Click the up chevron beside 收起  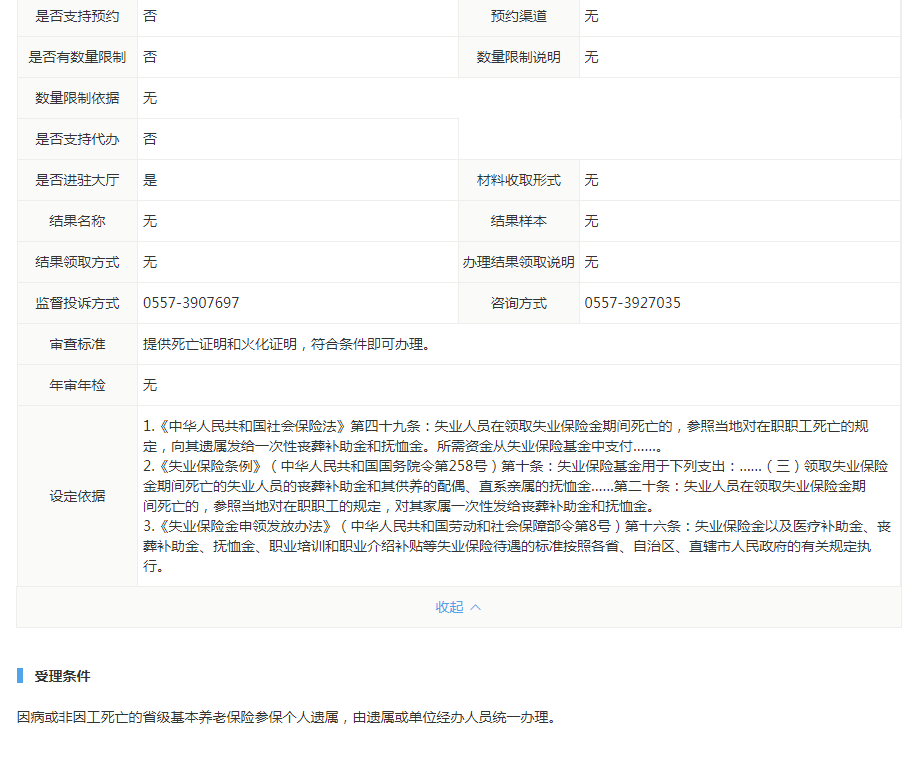point(476,607)
